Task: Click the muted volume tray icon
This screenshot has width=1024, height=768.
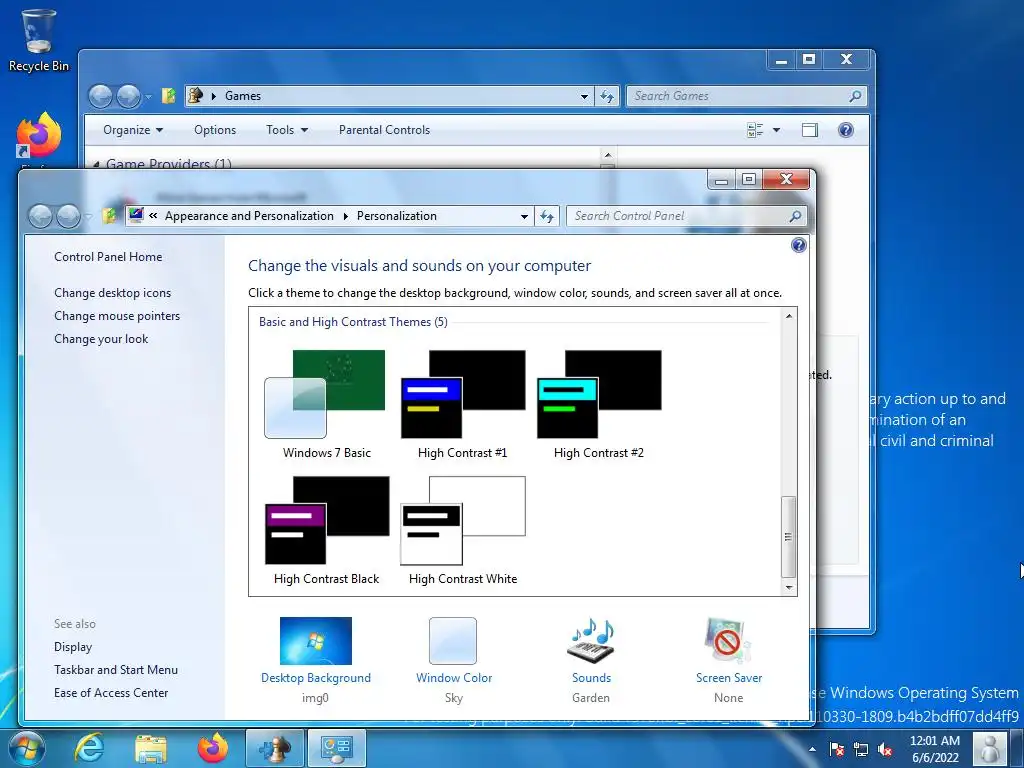Action: tap(885, 749)
